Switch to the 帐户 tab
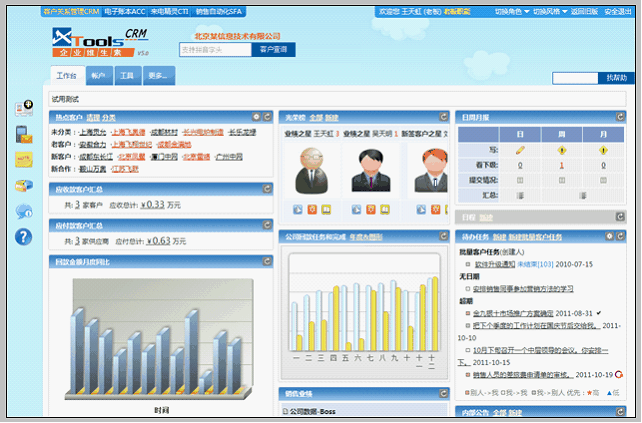This screenshot has height=423, width=642. point(98,76)
